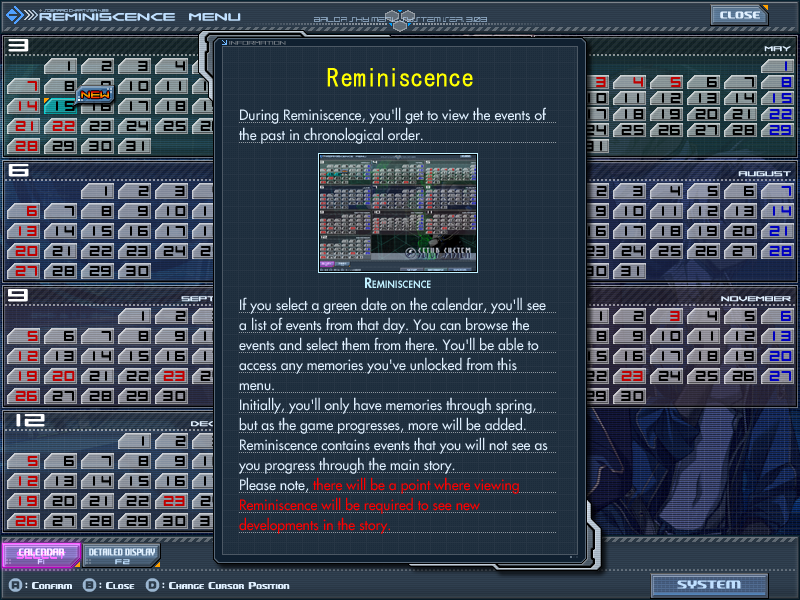This screenshot has height=600, width=800.
Task: Select June 15 on the calendar
Action: (97, 231)
